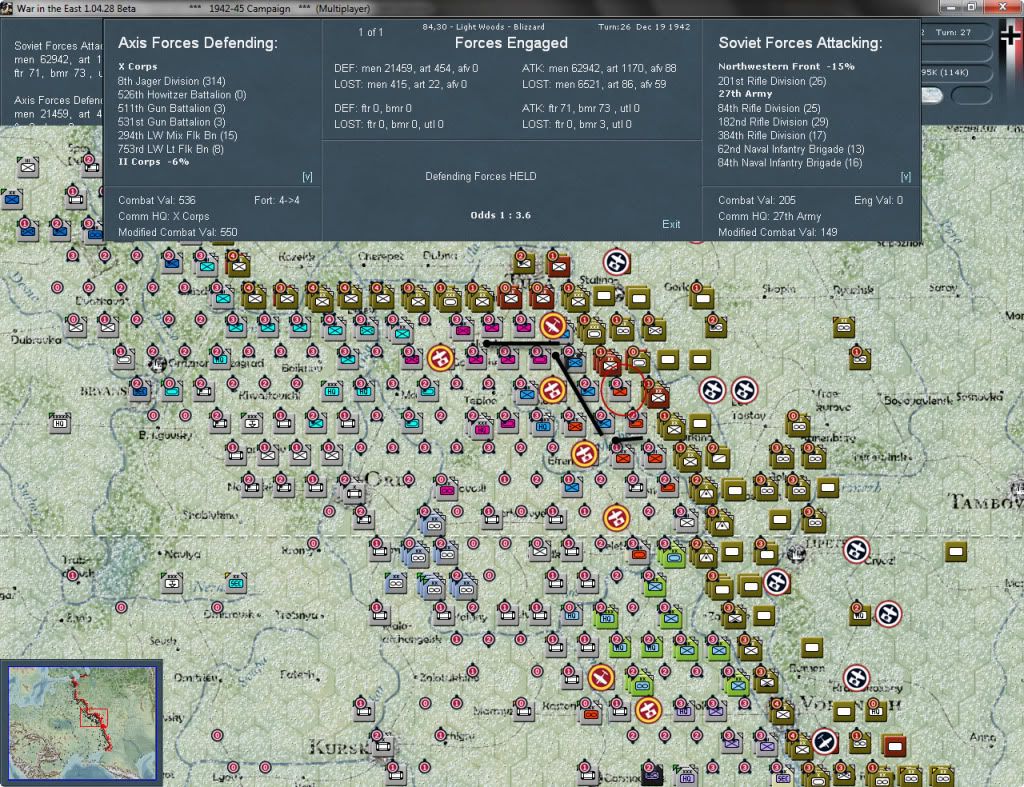
Task: Select the Soviet airbase over Krasnolesny label
Action: pyautogui.click(x=856, y=678)
